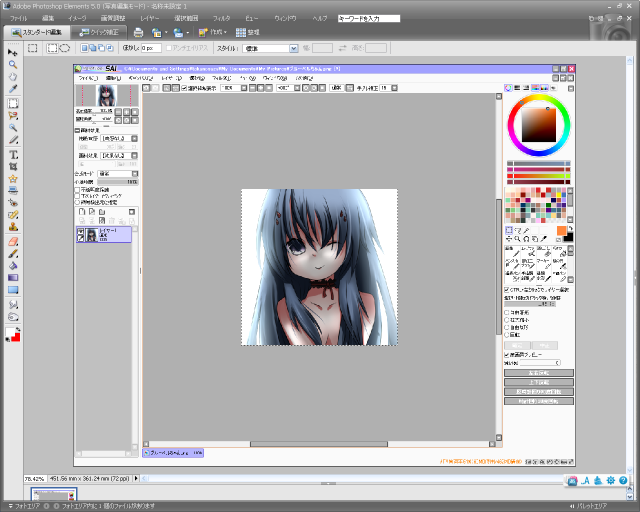Select the SAI magic wand tool

point(526,230)
